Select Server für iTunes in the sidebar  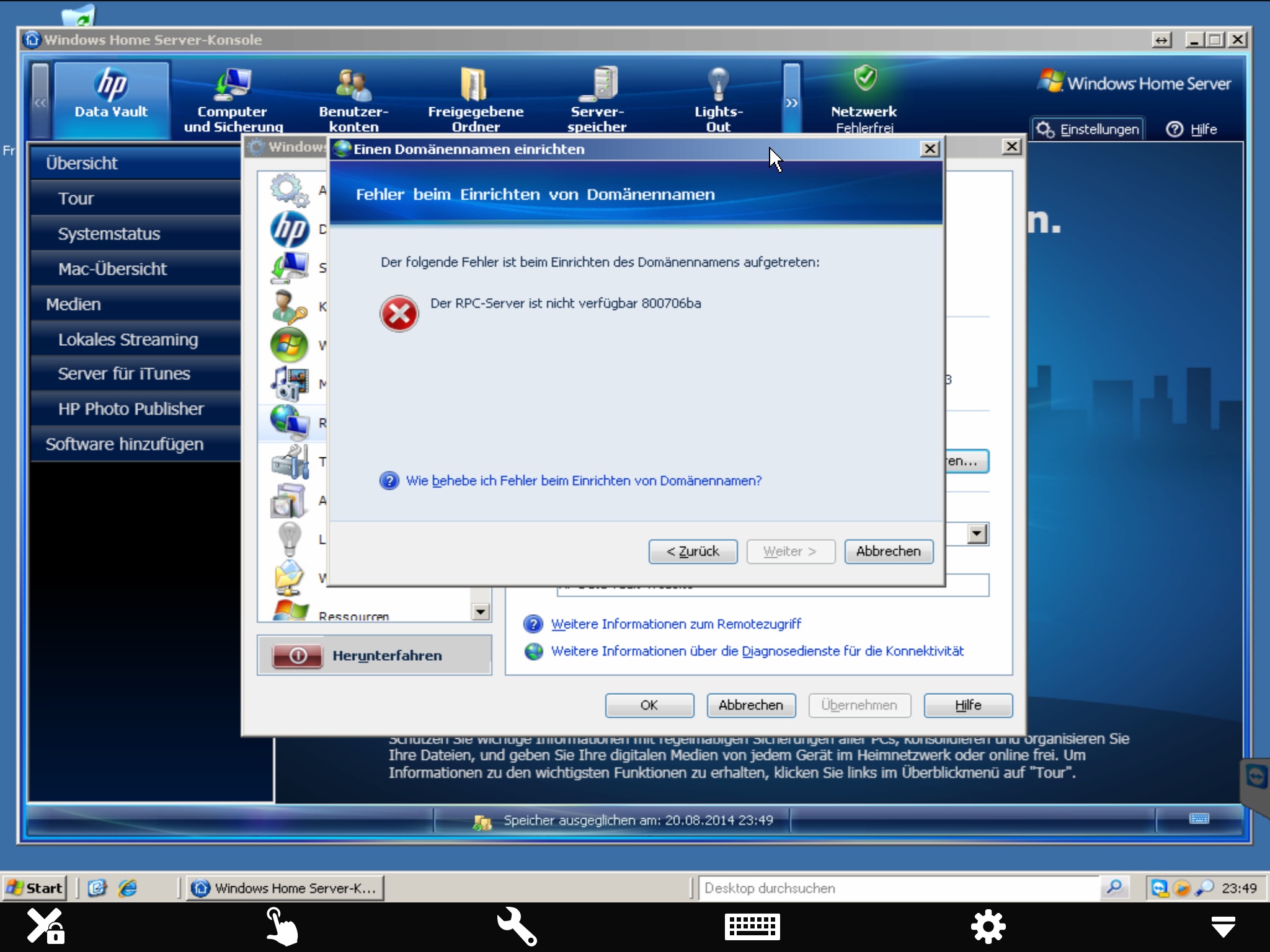[x=135, y=374]
